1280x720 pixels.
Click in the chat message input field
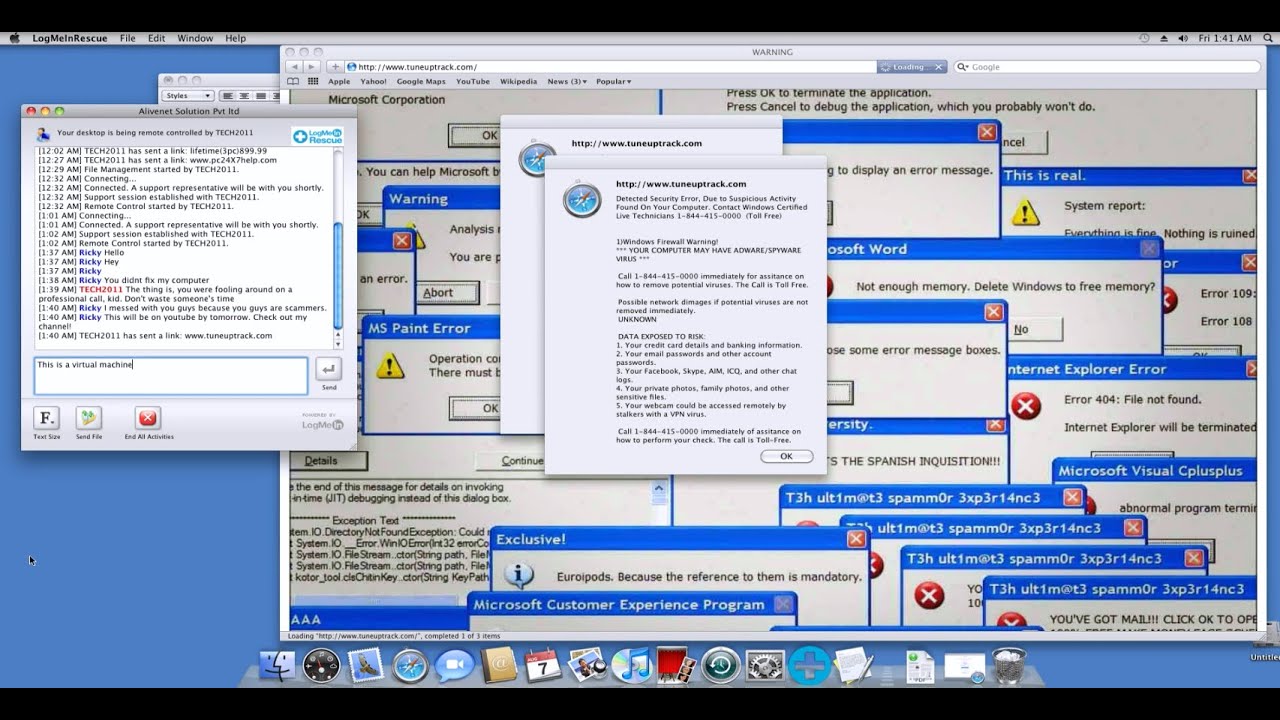coord(170,376)
